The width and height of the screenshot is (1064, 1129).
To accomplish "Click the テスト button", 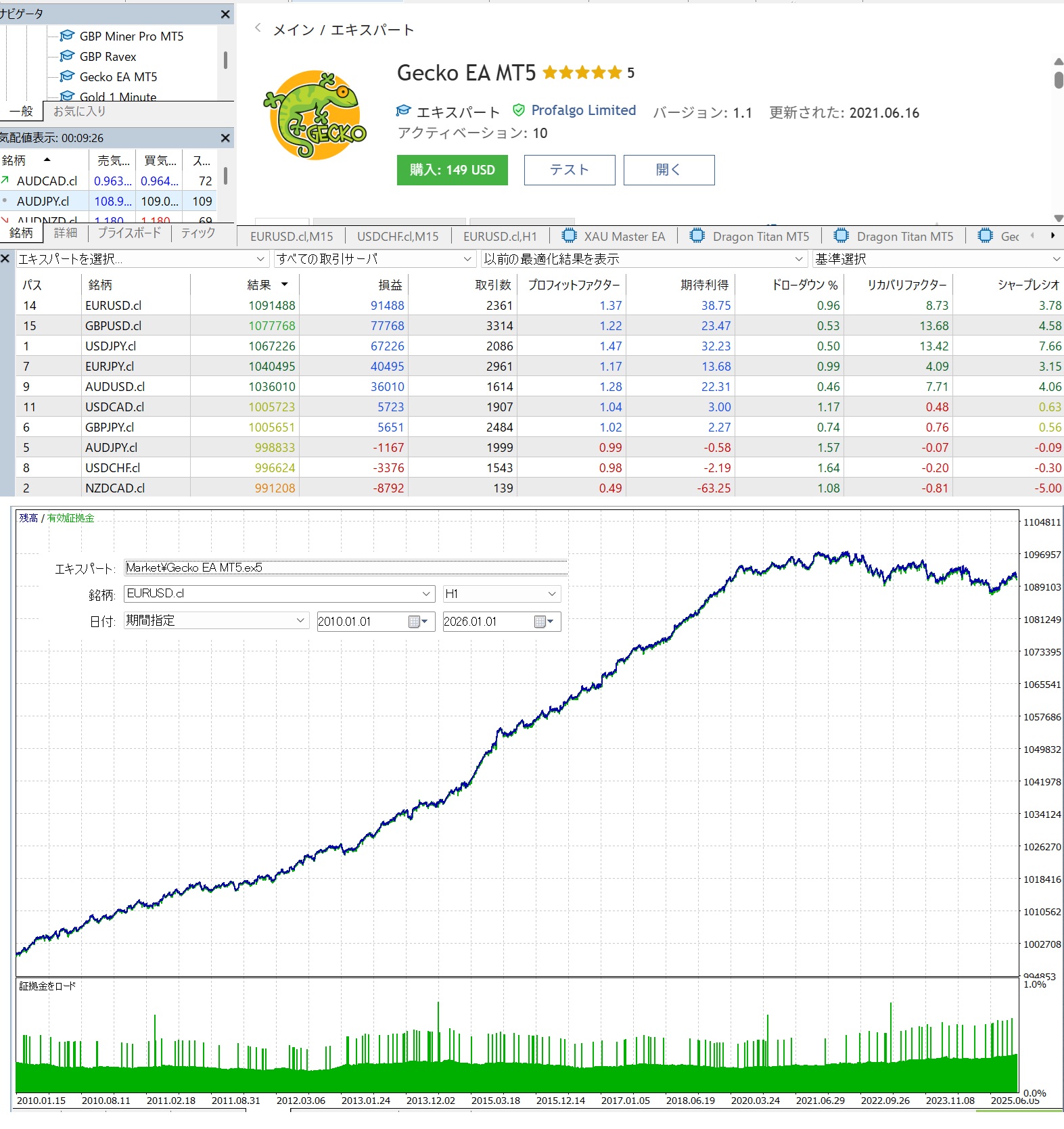I will pos(570,170).
